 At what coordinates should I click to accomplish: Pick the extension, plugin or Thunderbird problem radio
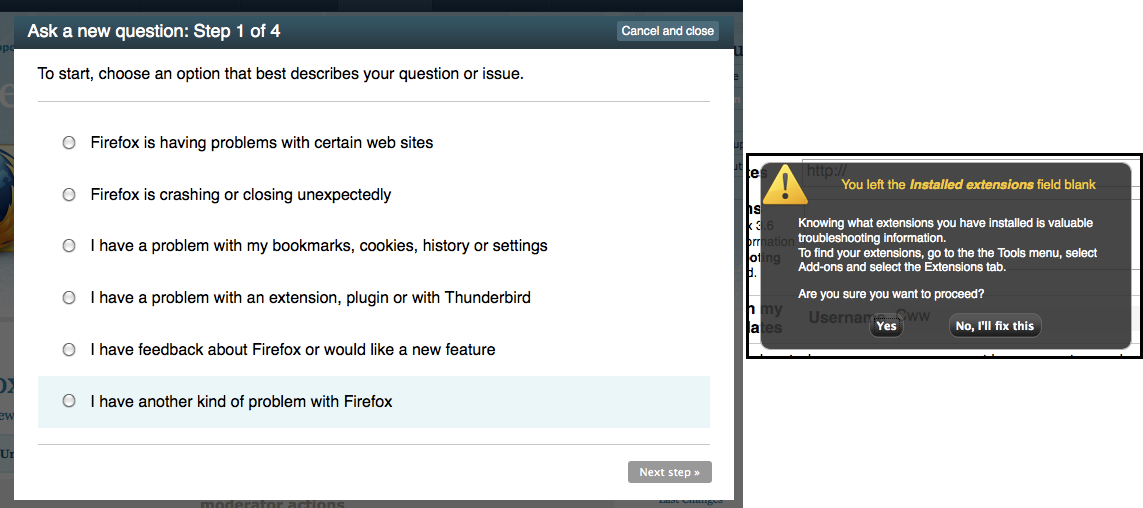[69, 297]
